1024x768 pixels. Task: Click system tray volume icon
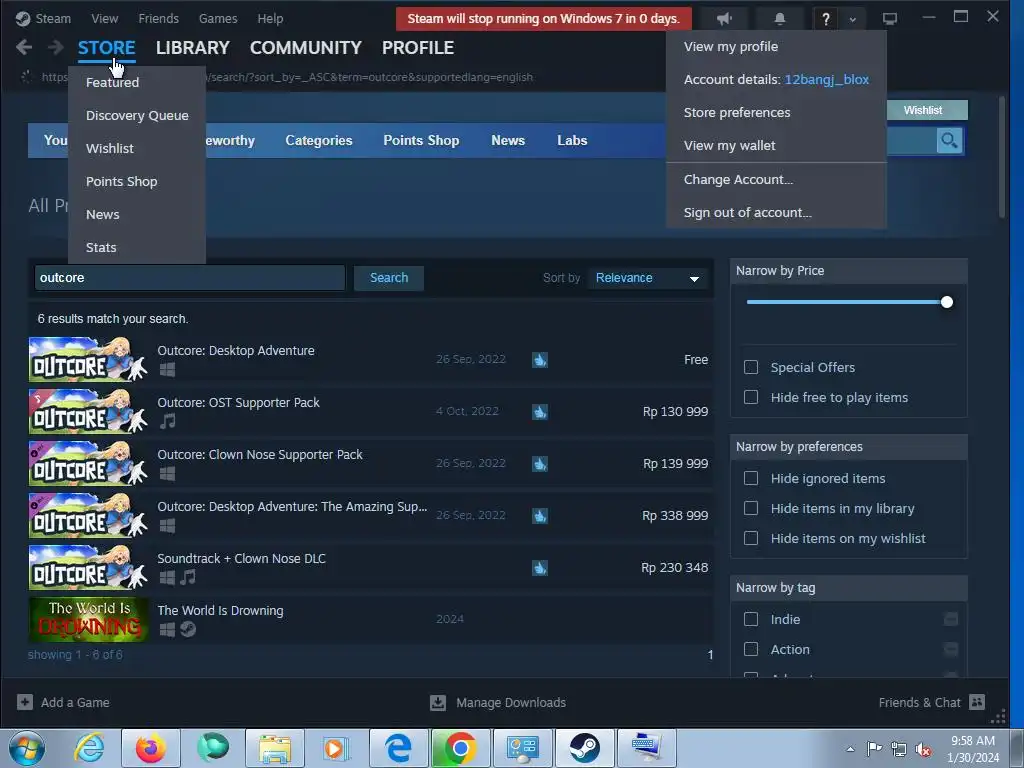[923, 749]
